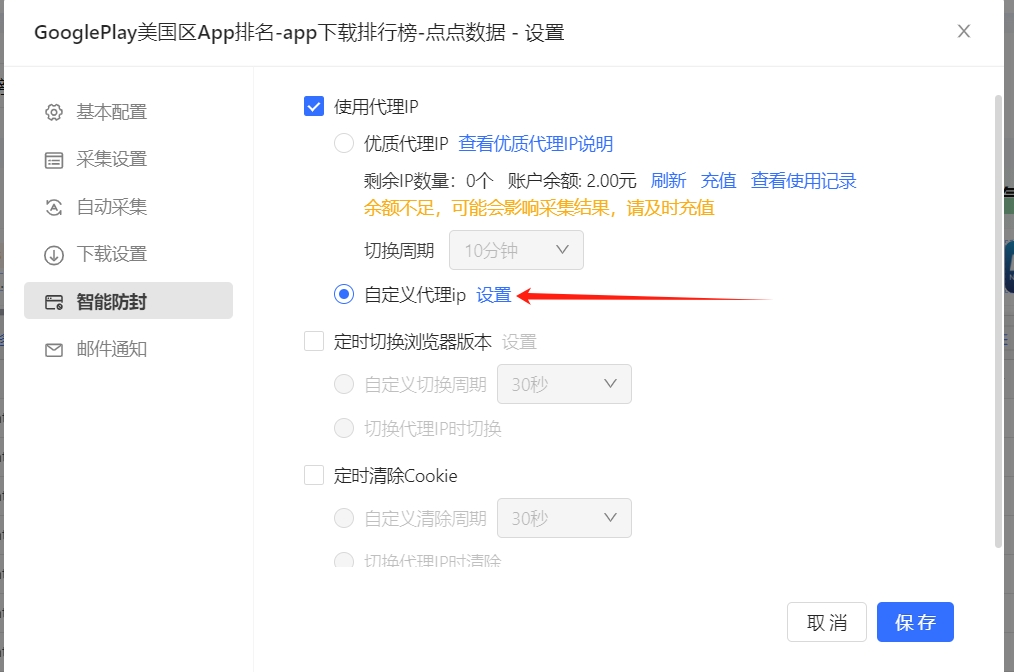
Task: Click the list icon beside 采集设置
Action: [54, 160]
